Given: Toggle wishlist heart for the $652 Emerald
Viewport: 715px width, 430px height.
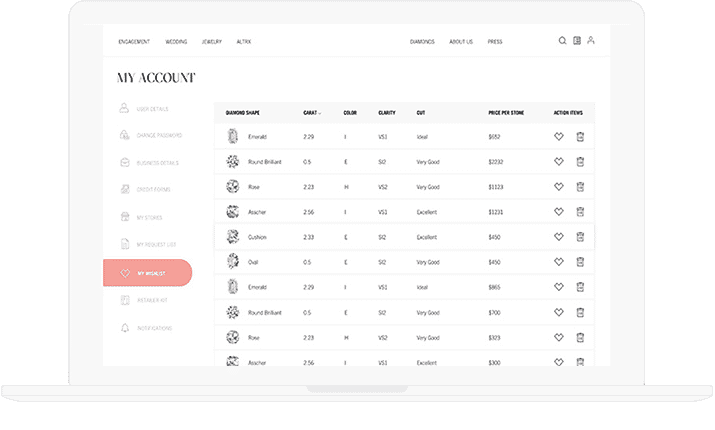Looking at the screenshot, I should click(559, 136).
